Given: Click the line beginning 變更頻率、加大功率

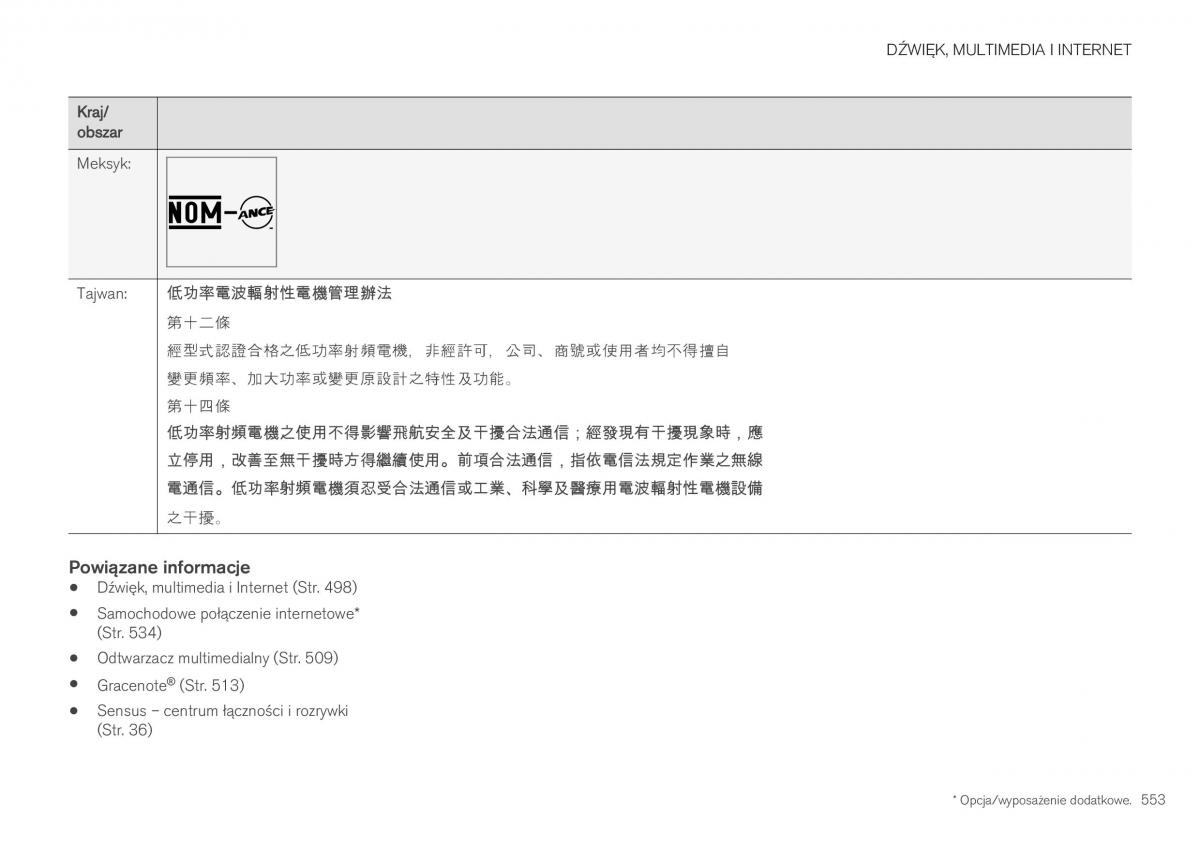Looking at the screenshot, I should point(340,379).
